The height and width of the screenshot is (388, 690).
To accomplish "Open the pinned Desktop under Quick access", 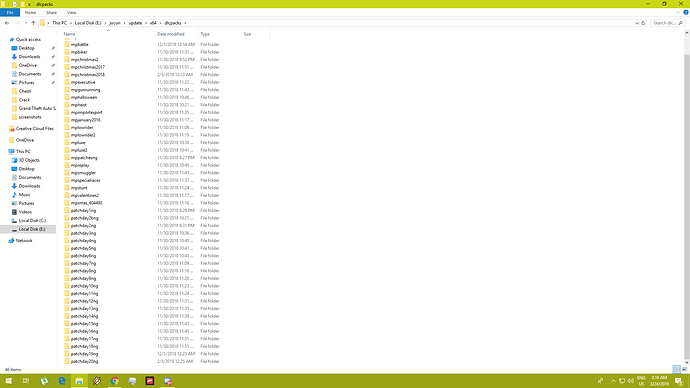I will [x=26, y=48].
